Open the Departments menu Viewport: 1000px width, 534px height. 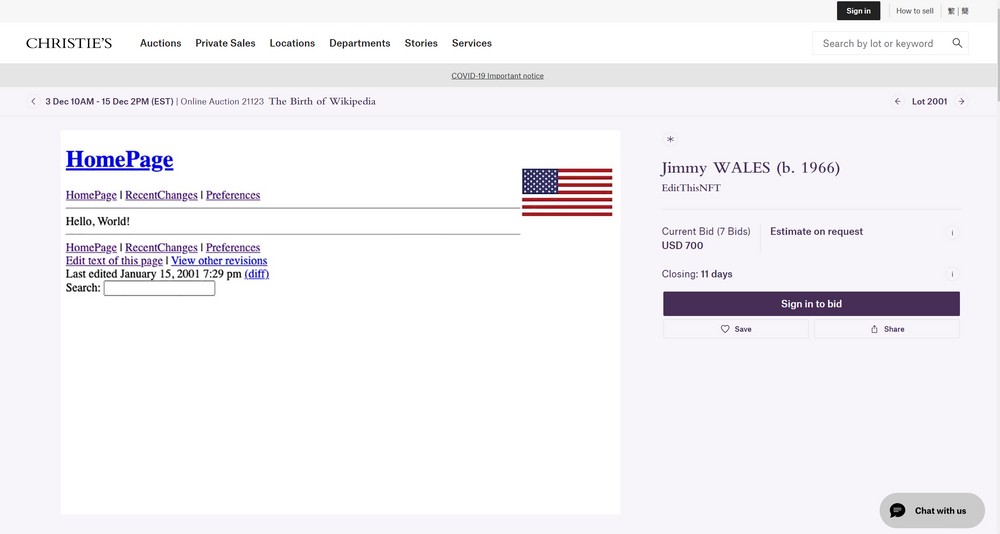tap(360, 43)
